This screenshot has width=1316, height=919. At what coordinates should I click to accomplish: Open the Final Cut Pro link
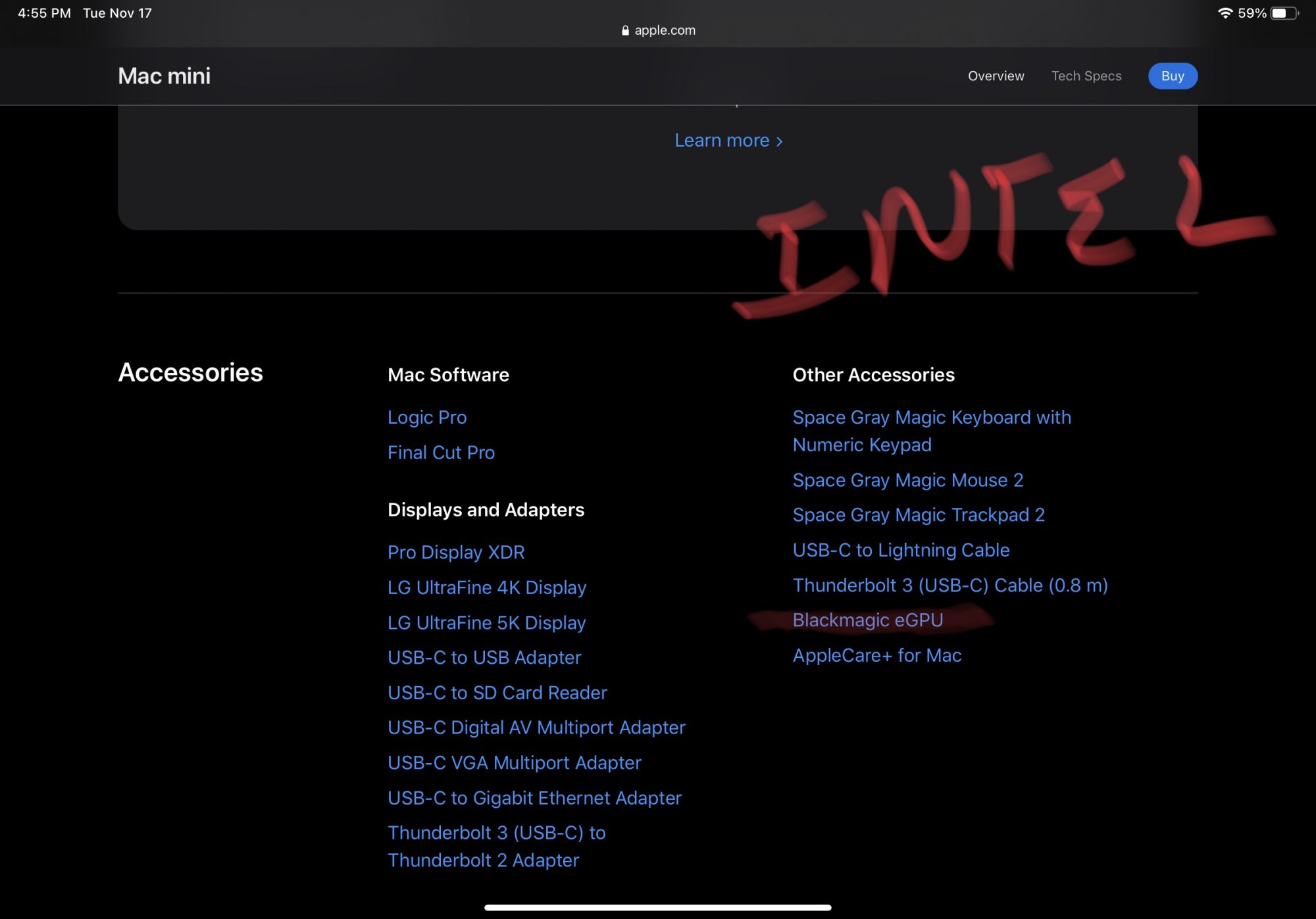pos(441,453)
